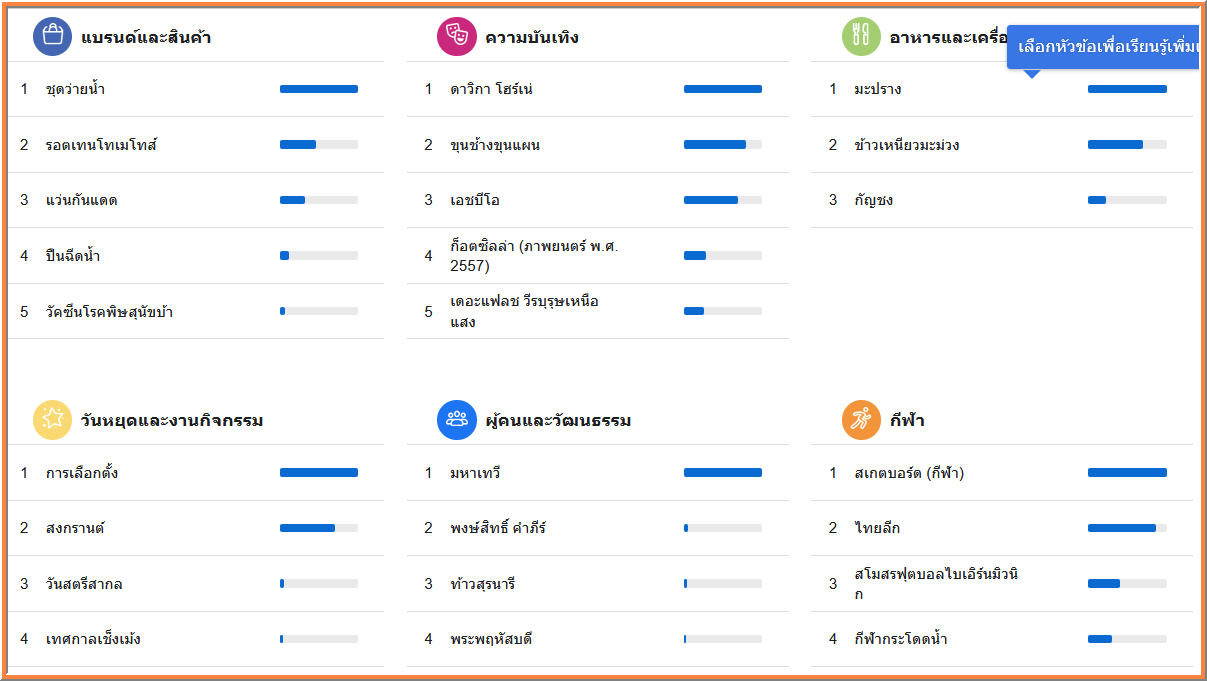Select the มหาเทวี topic row
1207x681 pixels.
pos(477,472)
